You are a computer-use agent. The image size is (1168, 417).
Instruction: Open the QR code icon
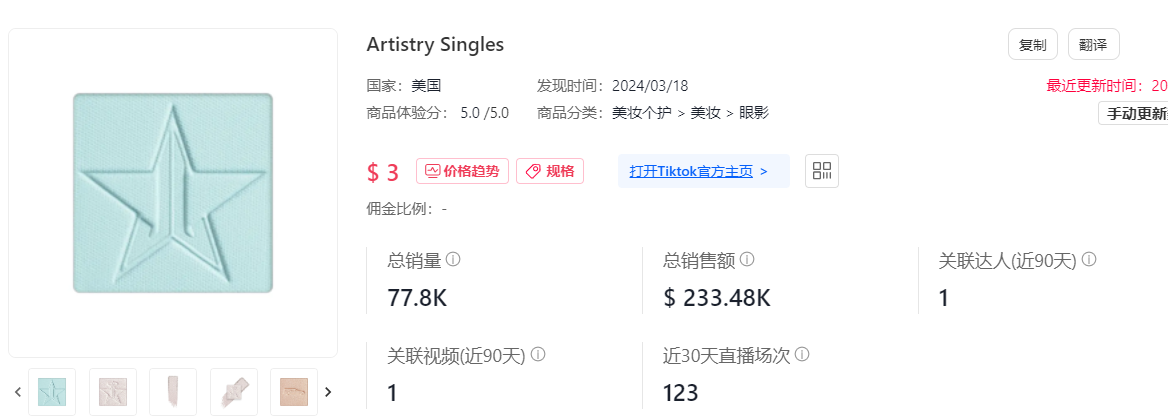[822, 171]
